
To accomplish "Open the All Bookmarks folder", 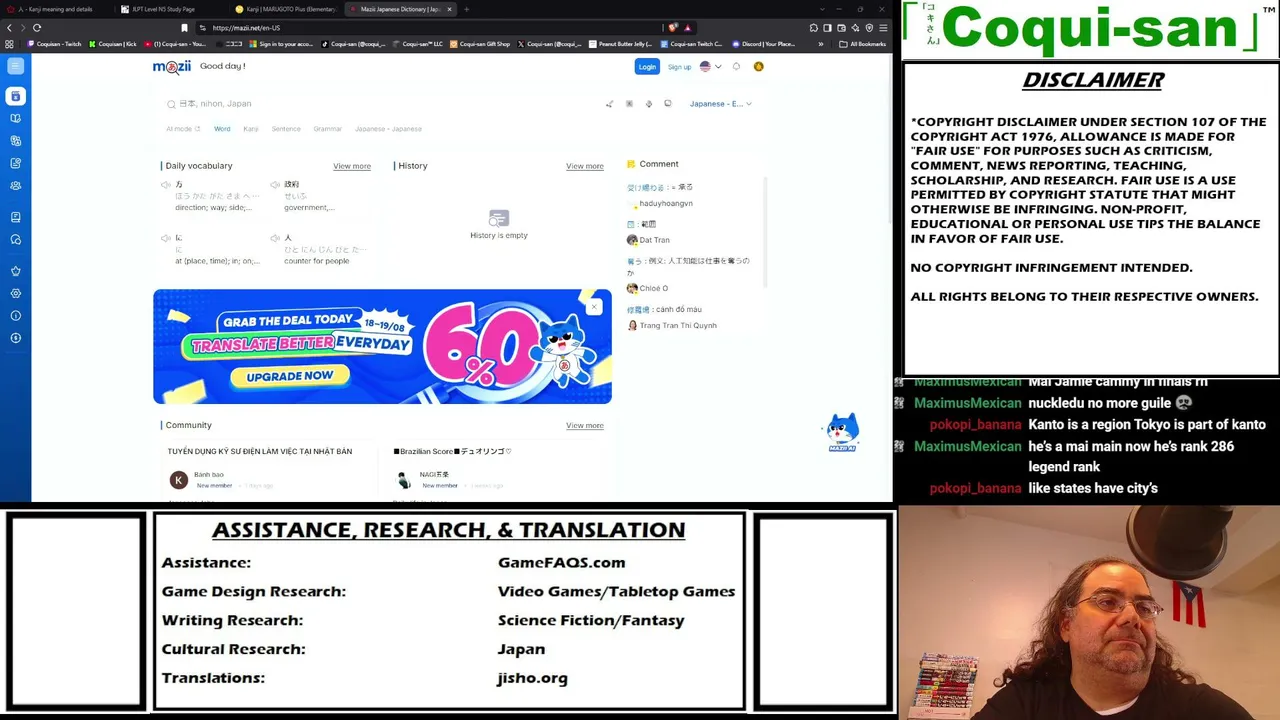I will coord(864,44).
